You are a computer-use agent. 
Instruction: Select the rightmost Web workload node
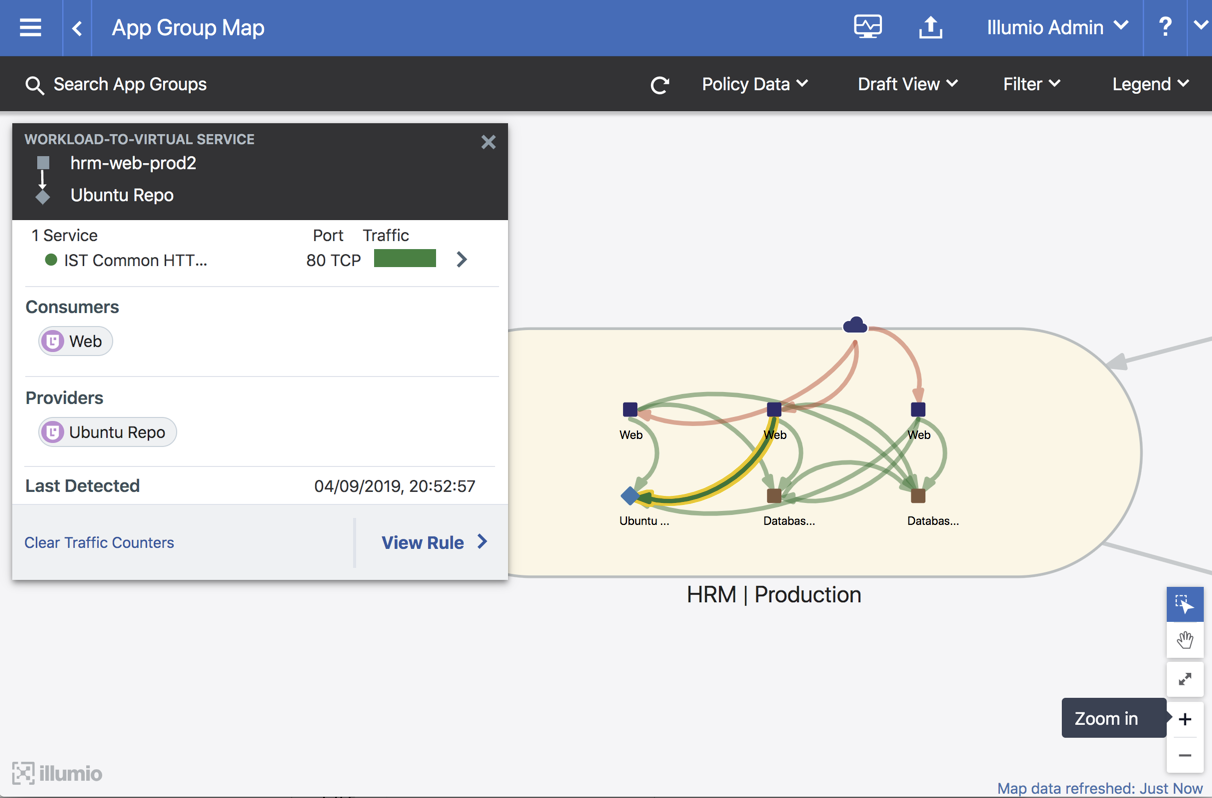tap(918, 409)
